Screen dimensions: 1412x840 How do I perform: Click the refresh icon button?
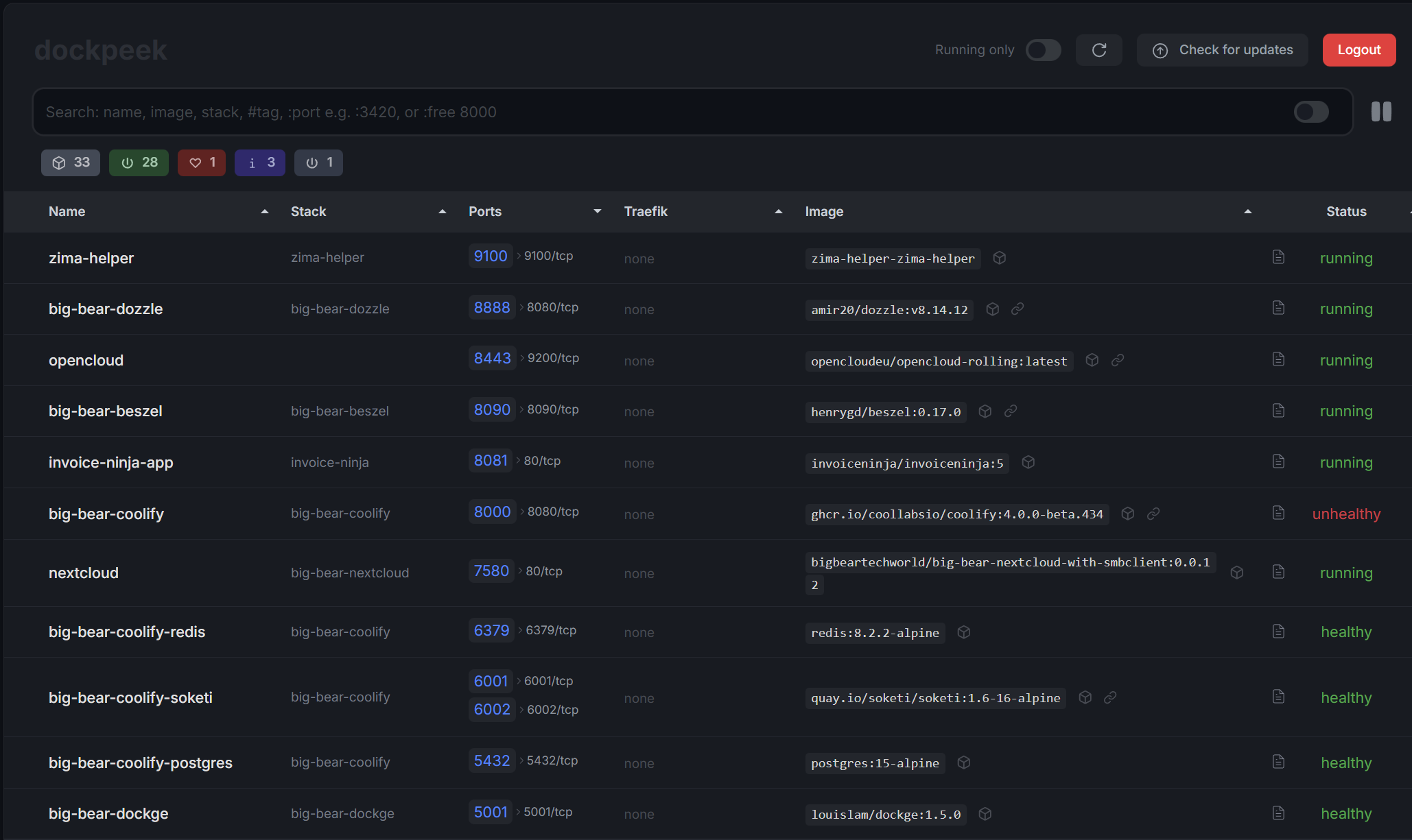click(x=1098, y=50)
